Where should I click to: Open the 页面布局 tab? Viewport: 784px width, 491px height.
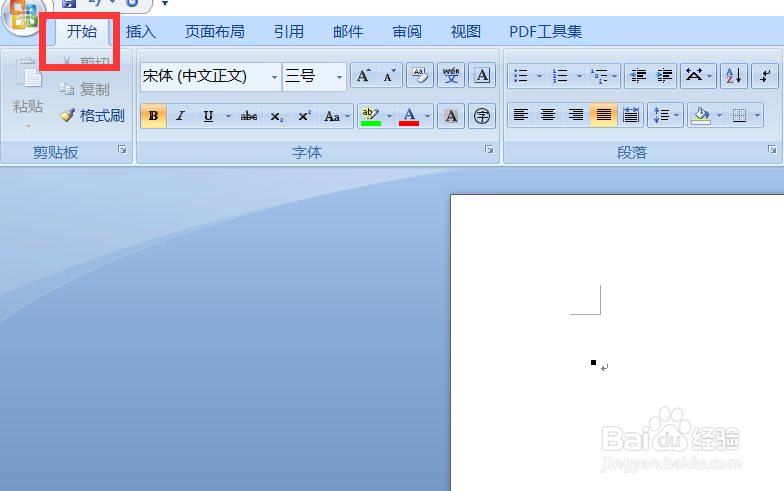[x=214, y=32]
